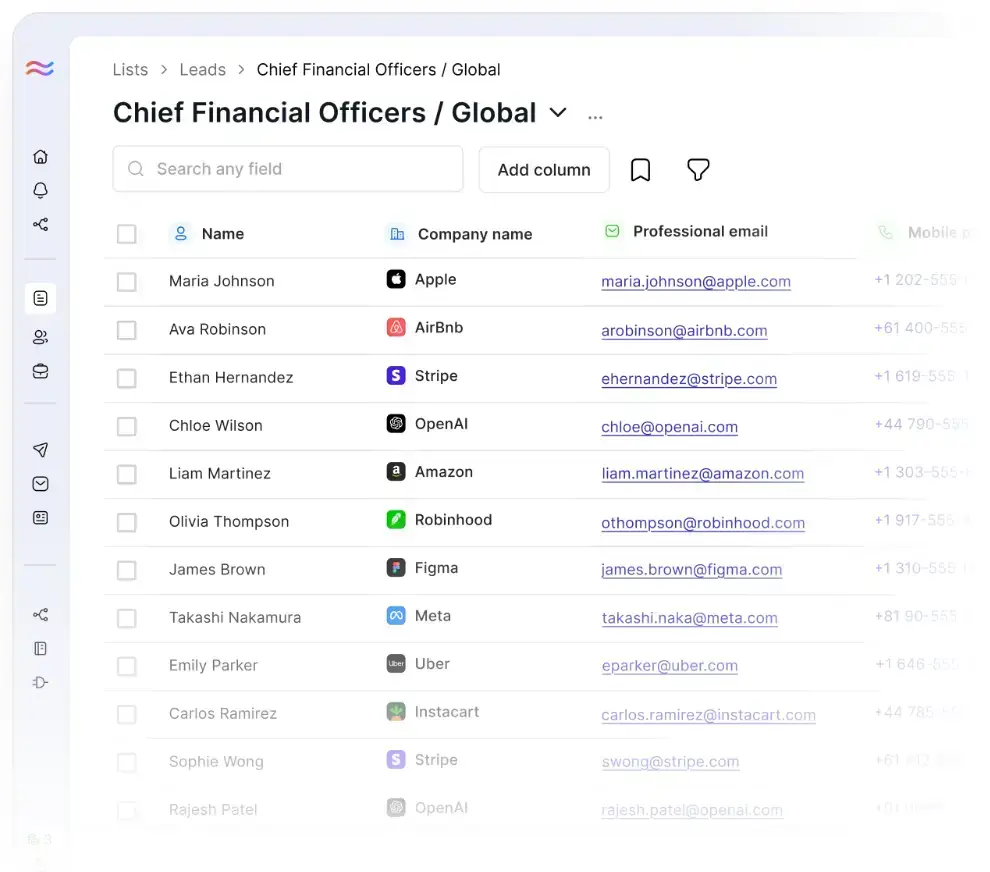Click the Company name column header
Screen dimensions: 990x872
click(474, 234)
